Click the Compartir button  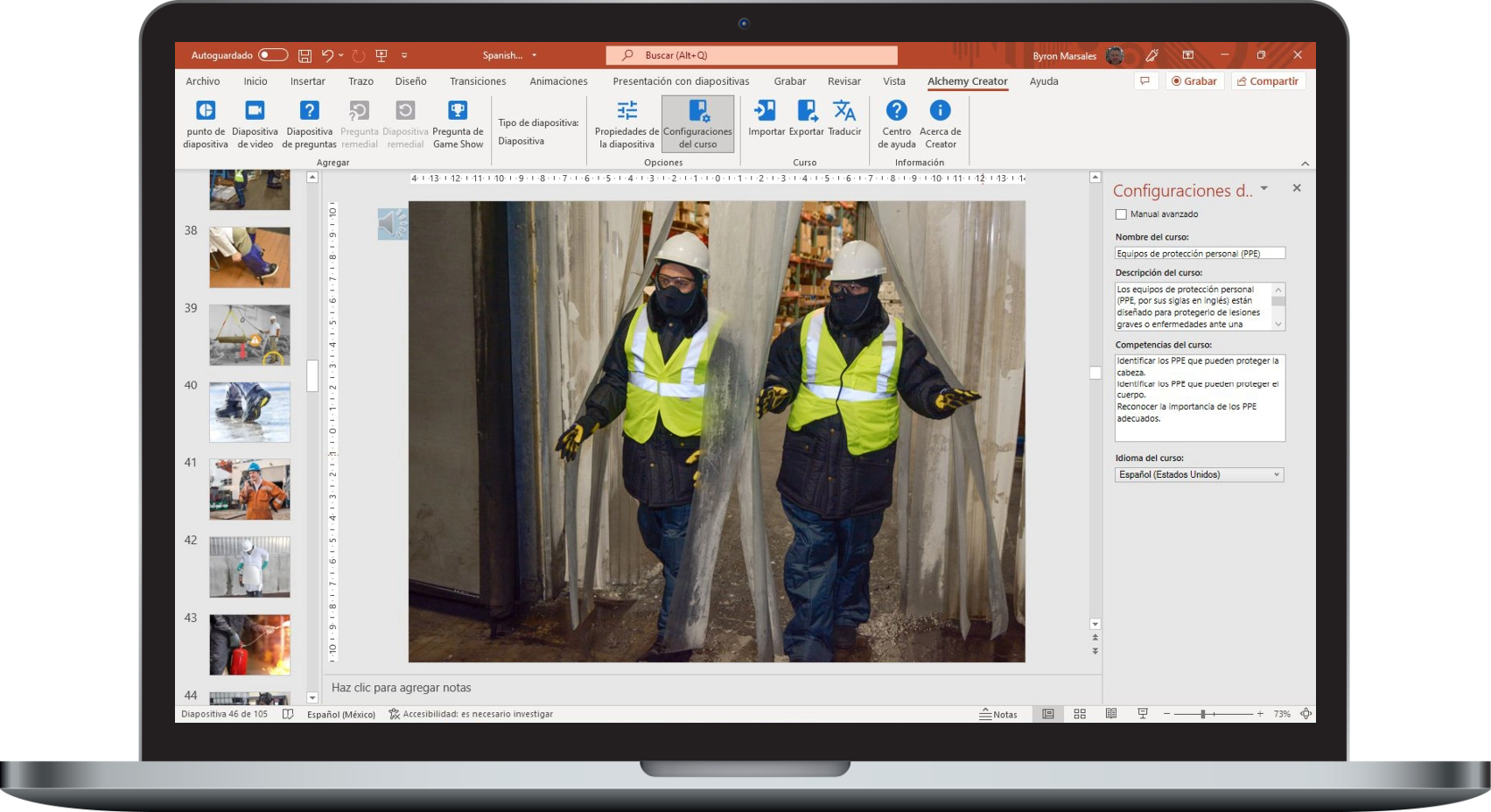pos(1268,81)
